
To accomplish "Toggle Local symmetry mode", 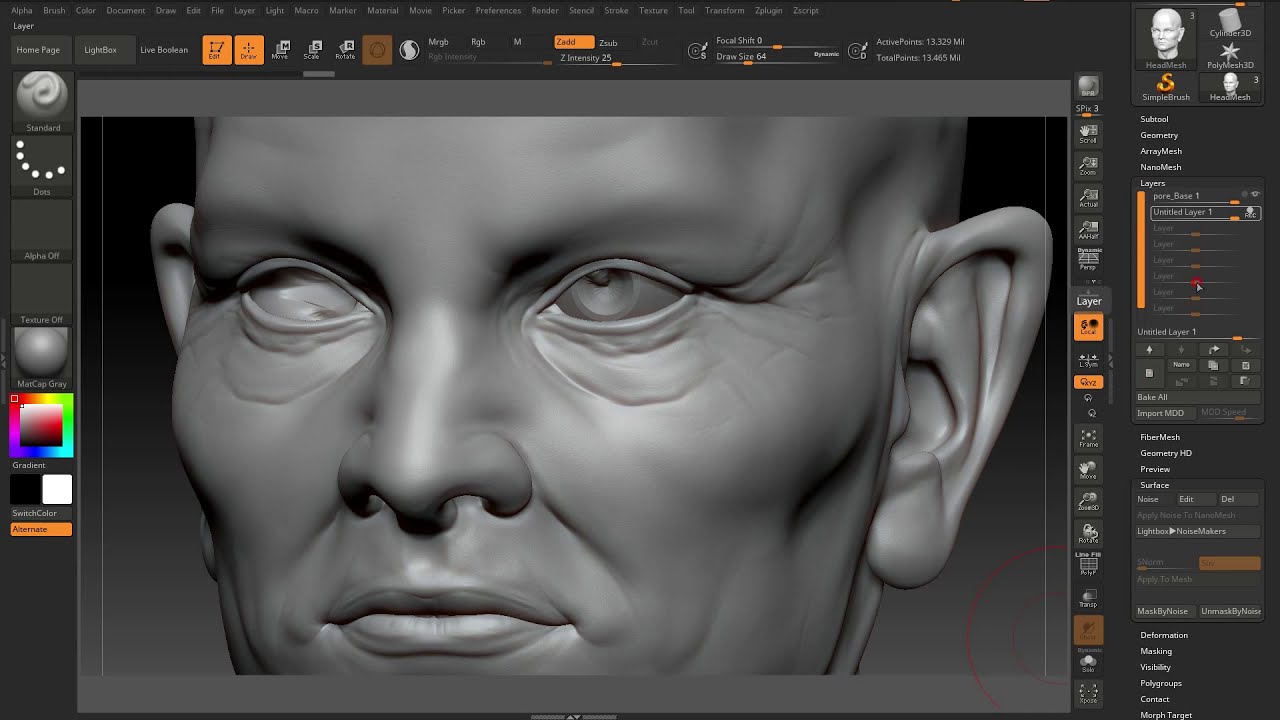I will pyautogui.click(x=1088, y=327).
